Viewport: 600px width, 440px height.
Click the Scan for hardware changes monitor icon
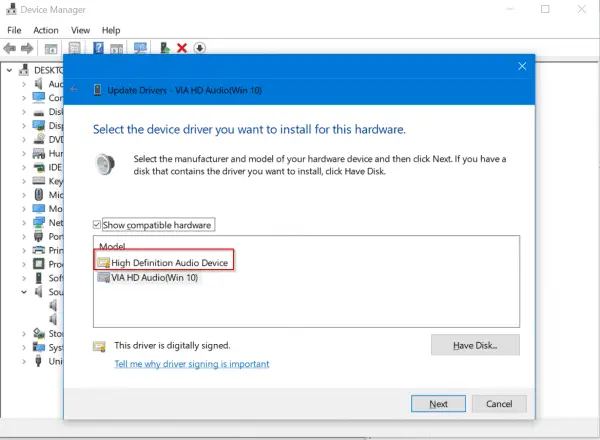coord(140,48)
